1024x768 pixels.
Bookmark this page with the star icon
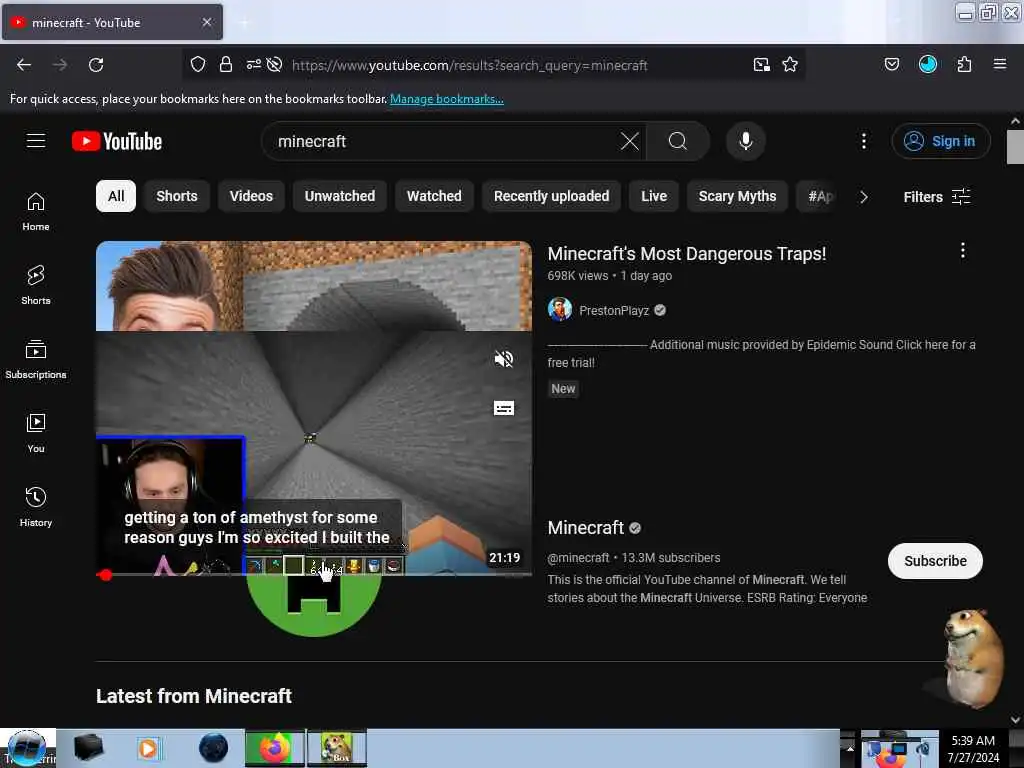[790, 65]
